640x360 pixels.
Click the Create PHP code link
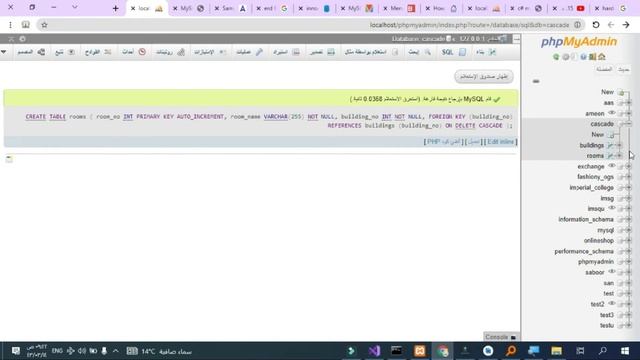pyautogui.click(x=443, y=142)
